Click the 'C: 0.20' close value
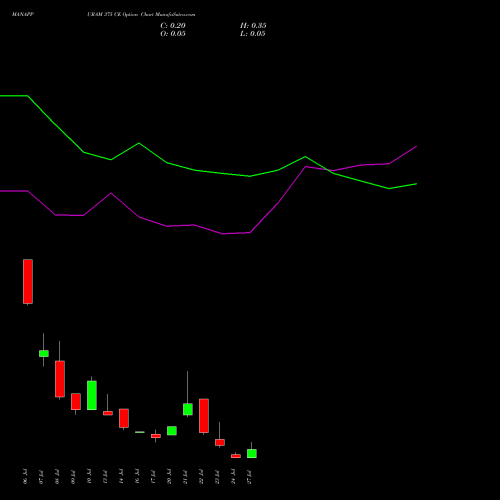The image size is (500, 500). [173, 26]
